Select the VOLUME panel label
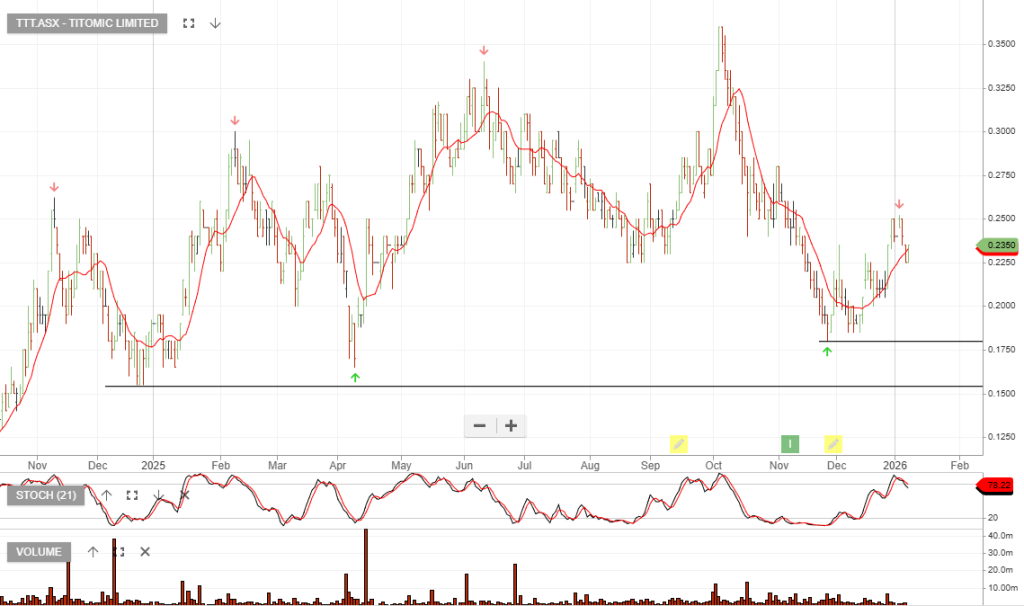 (40, 551)
